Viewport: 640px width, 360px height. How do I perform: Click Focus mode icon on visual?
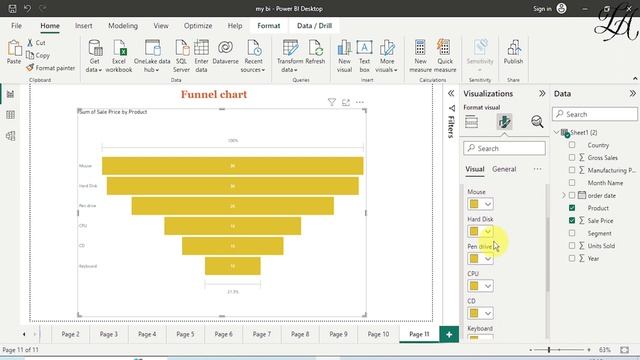click(346, 102)
